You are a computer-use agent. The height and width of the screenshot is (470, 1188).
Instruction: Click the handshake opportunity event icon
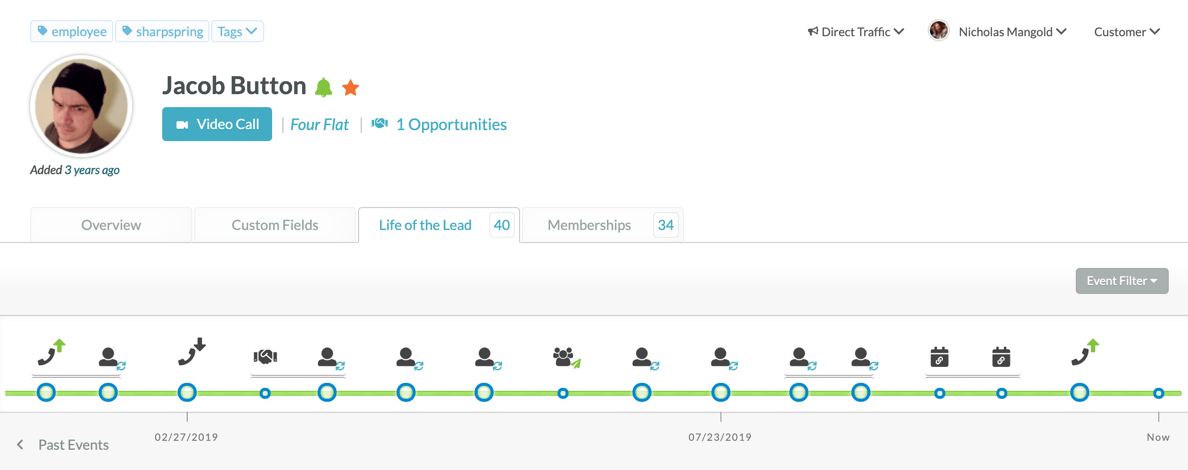click(265, 356)
